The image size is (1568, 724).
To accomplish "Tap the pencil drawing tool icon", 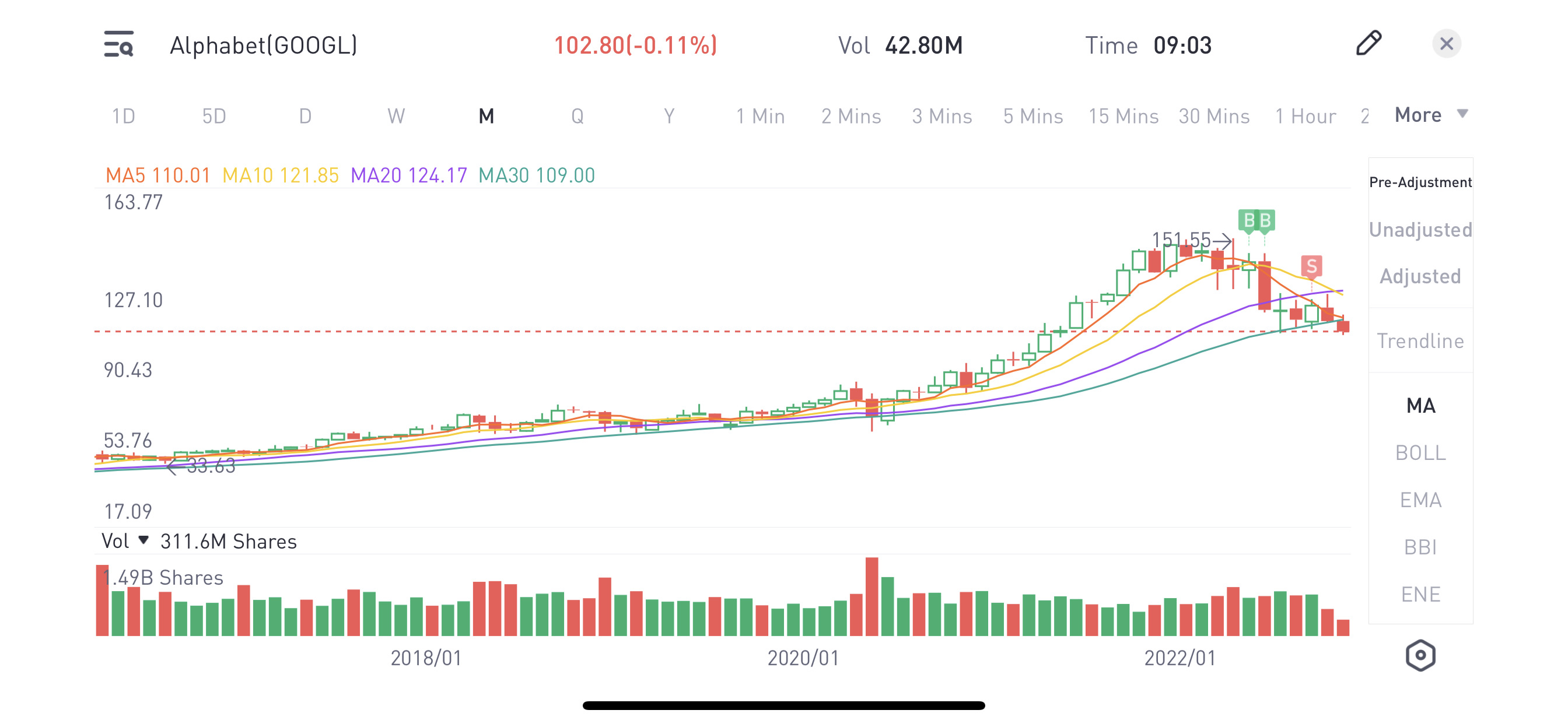I will click(1368, 44).
